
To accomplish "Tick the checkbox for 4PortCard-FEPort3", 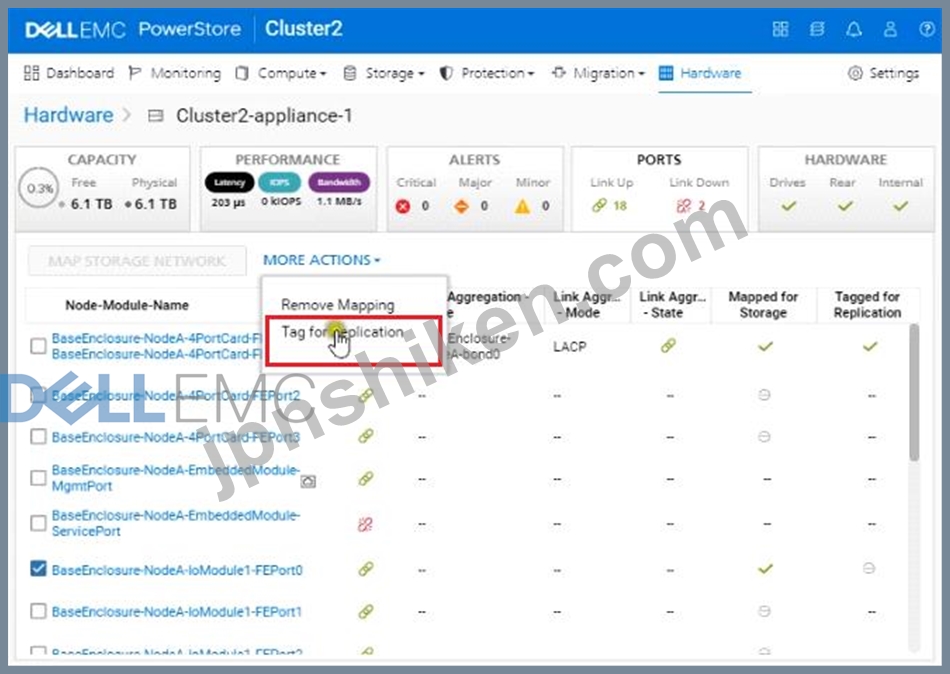I will [38, 436].
